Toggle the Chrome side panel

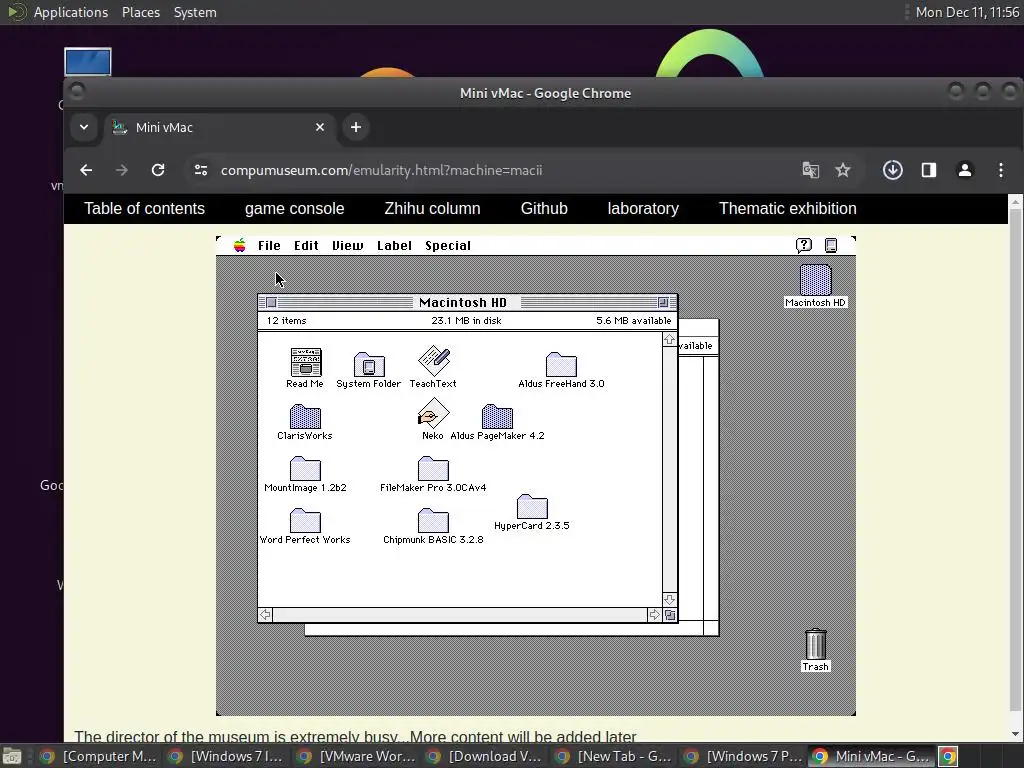929,170
